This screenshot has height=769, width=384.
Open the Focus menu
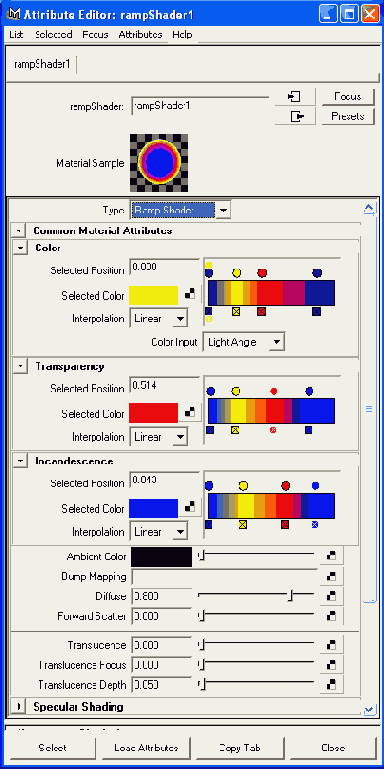pyautogui.click(x=96, y=35)
